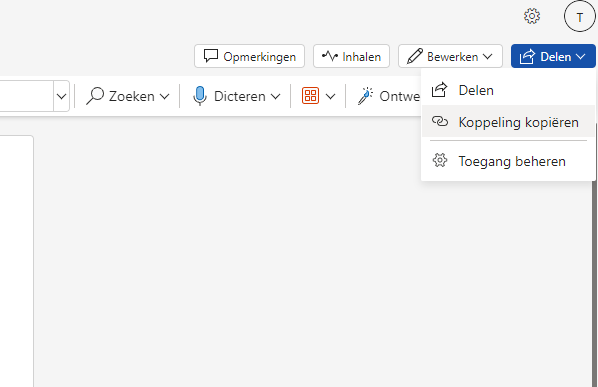Click the Inhalen catch-up button
Image resolution: width=598 pixels, height=387 pixels.
[351, 56]
